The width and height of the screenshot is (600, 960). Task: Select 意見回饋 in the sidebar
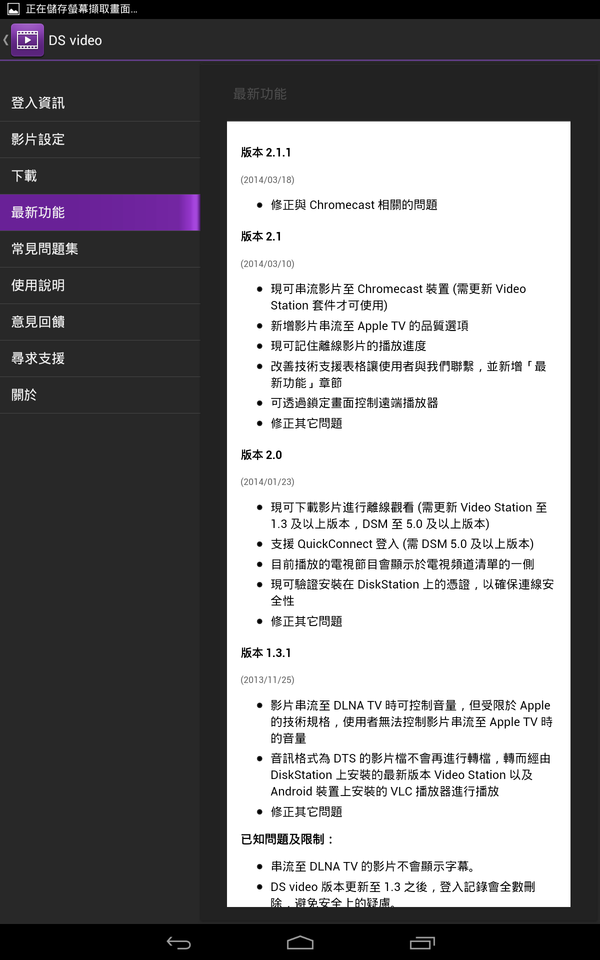[x=100, y=322]
